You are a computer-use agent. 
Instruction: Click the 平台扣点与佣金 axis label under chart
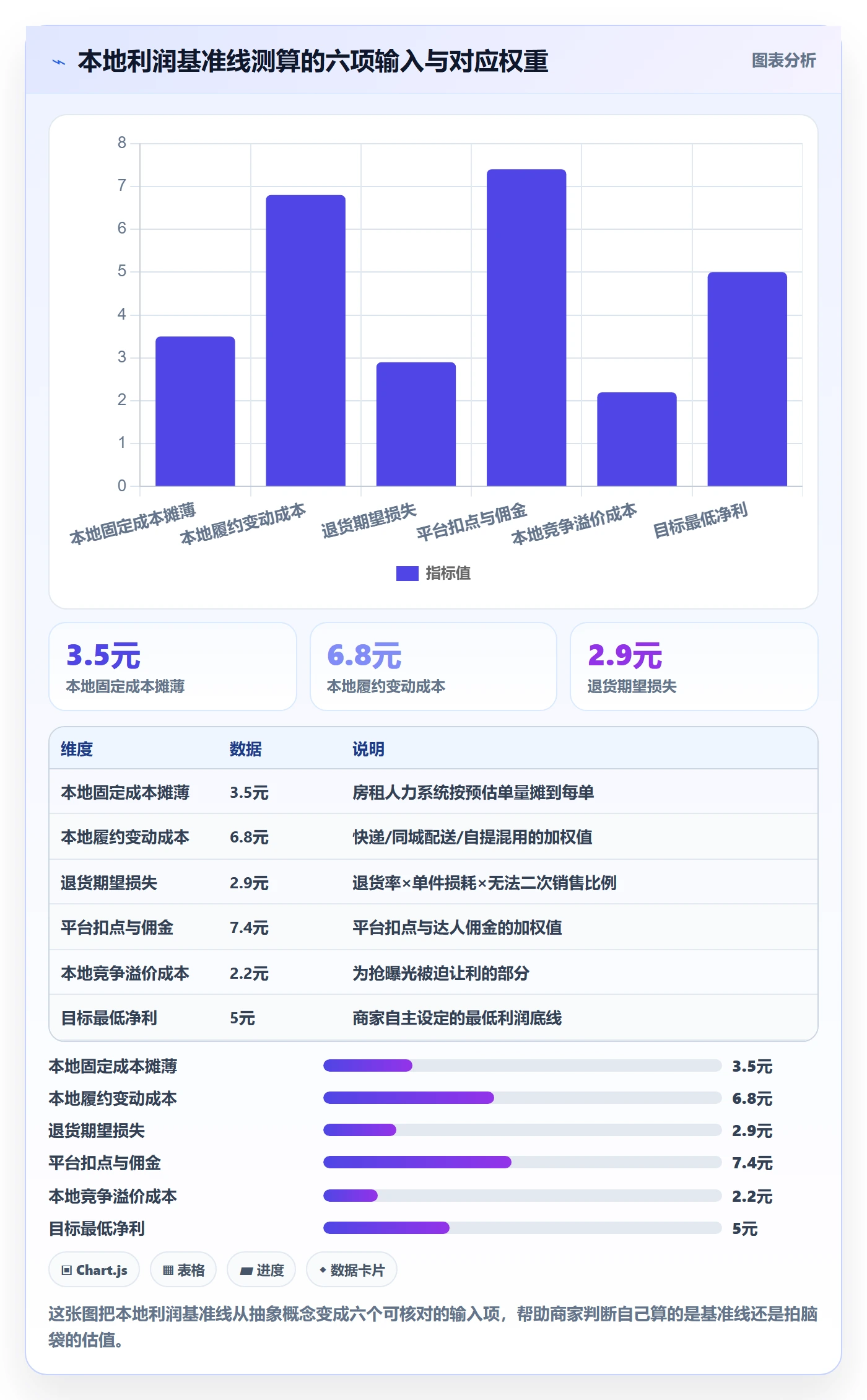click(x=472, y=522)
